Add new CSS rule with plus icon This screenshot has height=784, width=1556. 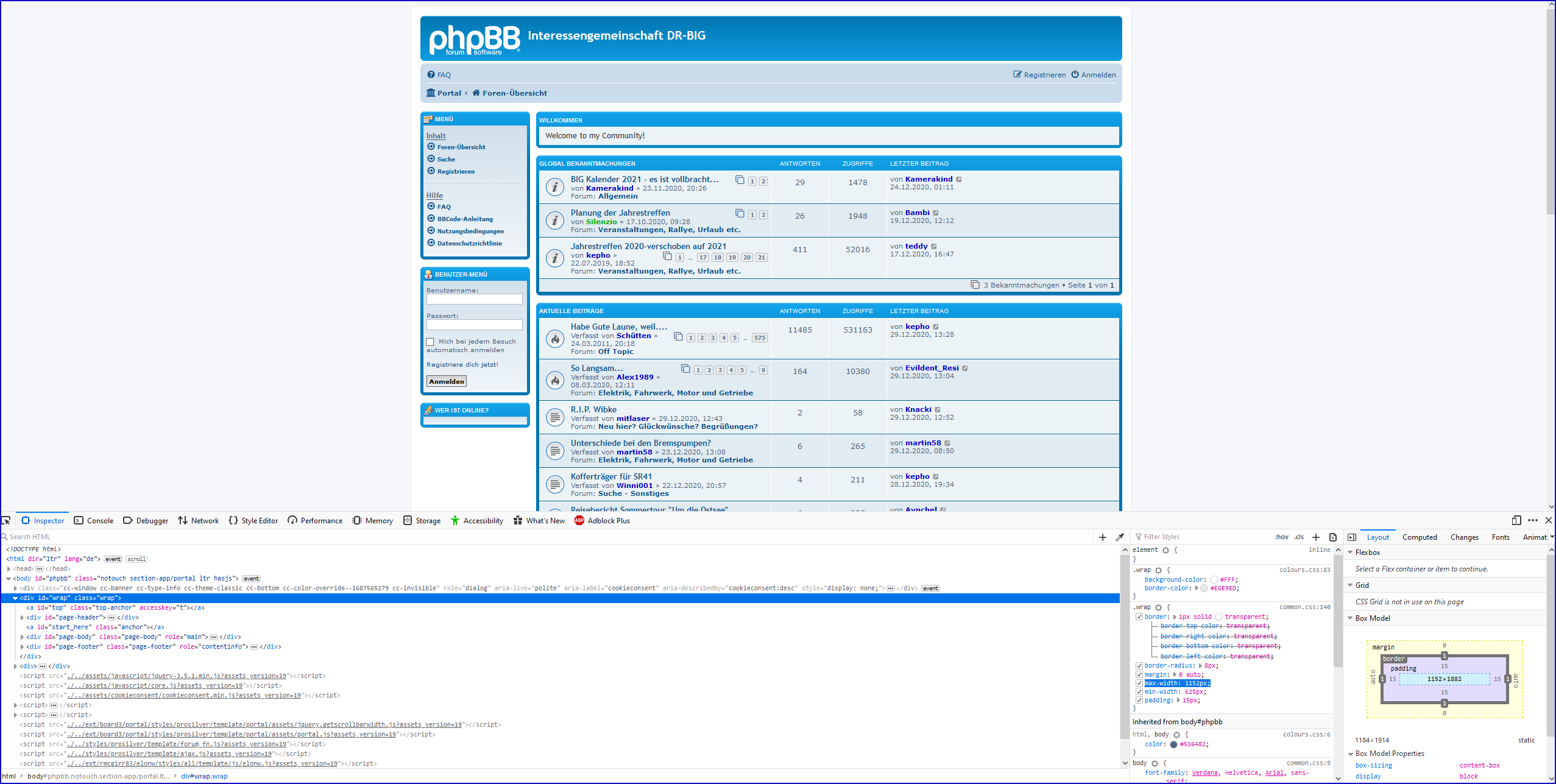(x=1315, y=537)
